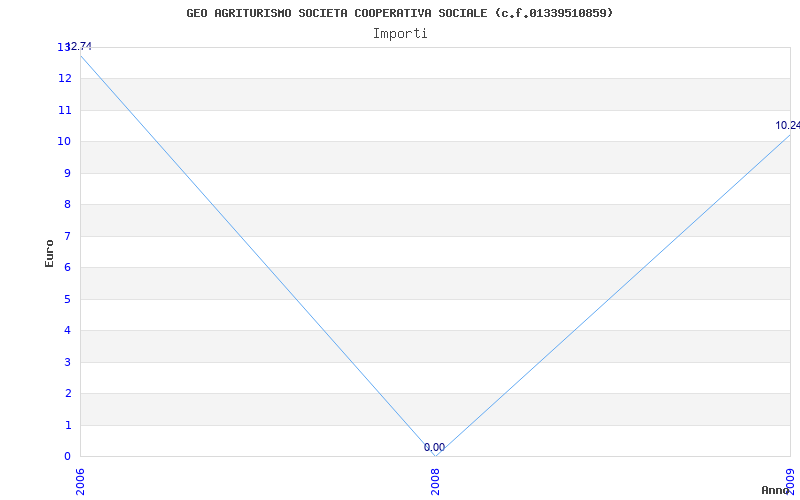Click the Importi chart subtitle

click(400, 34)
